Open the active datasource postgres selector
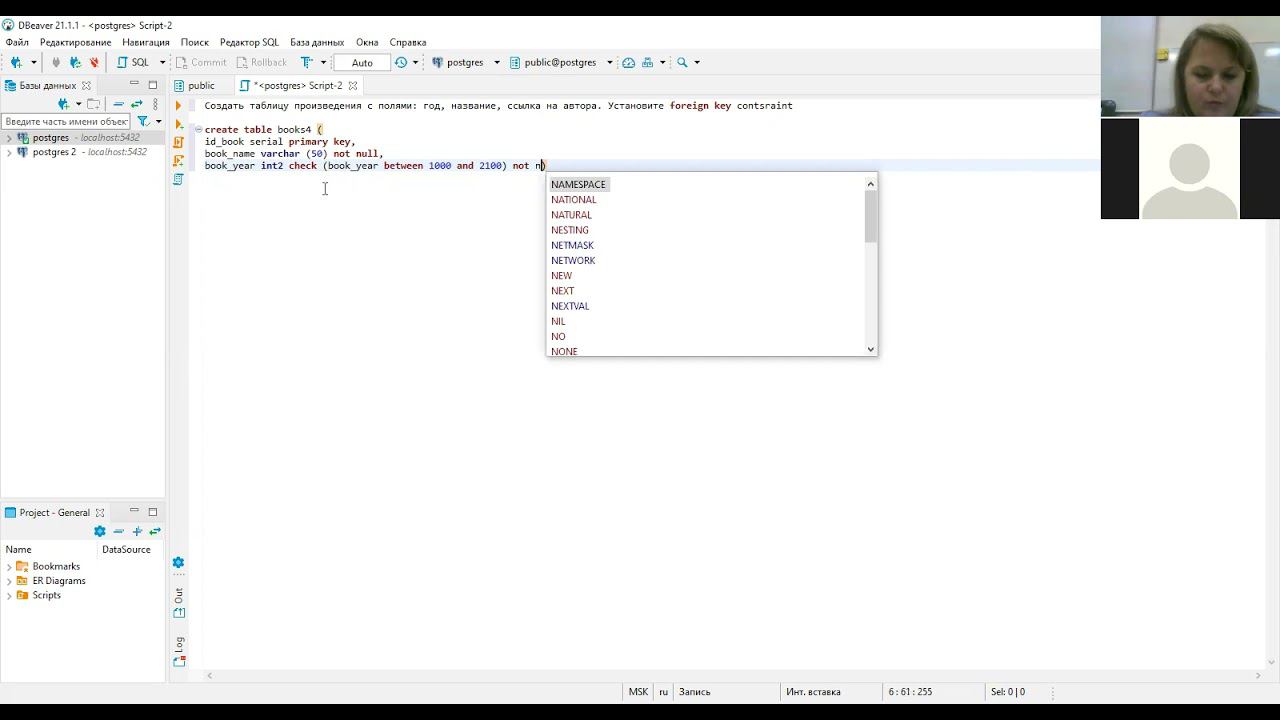This screenshot has width=1280, height=720. (465, 62)
